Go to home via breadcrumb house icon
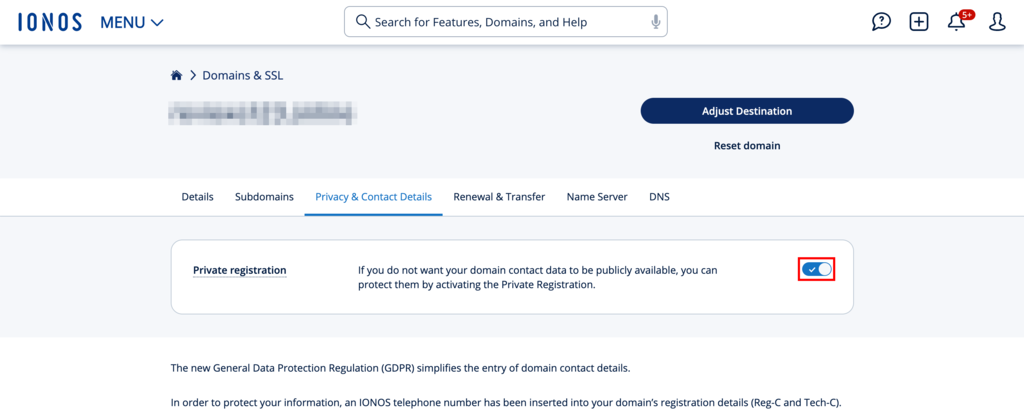 [177, 75]
